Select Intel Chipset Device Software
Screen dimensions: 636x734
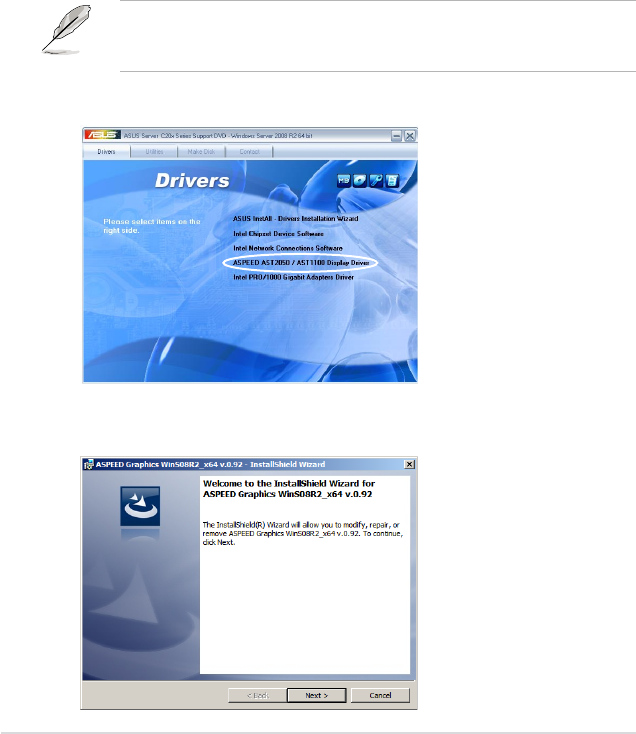click(x=278, y=234)
